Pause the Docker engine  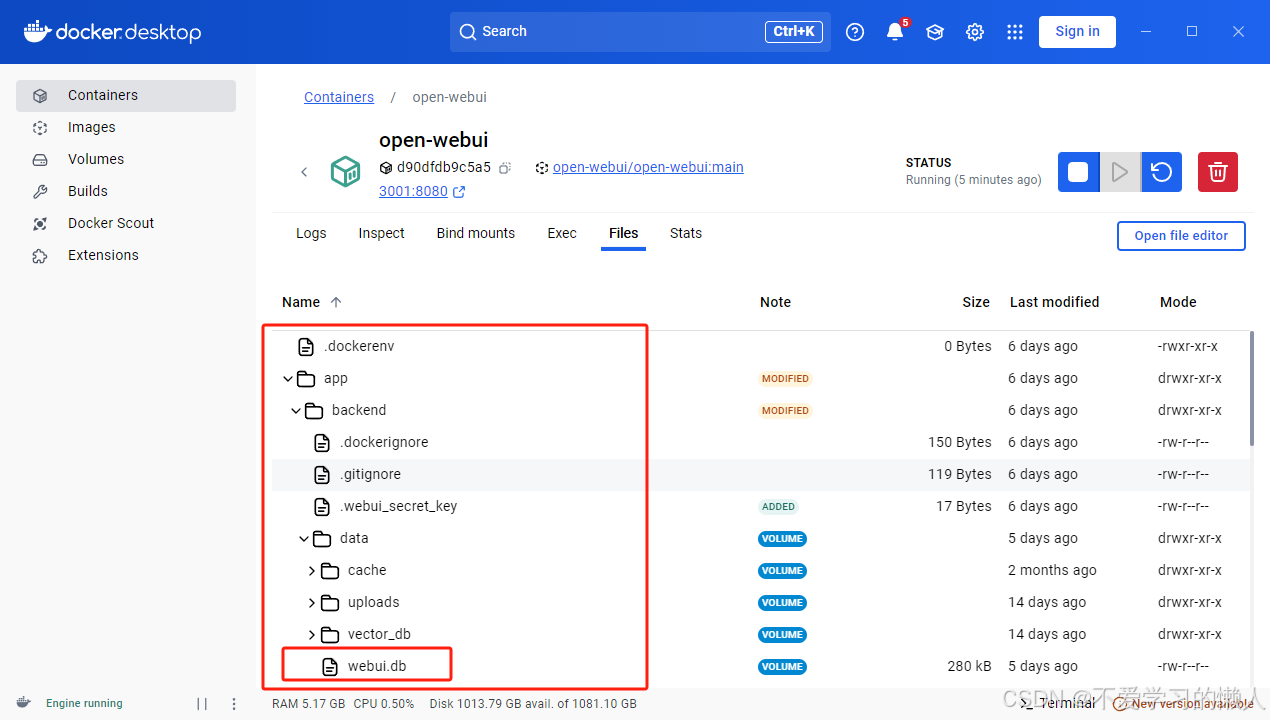(x=202, y=704)
